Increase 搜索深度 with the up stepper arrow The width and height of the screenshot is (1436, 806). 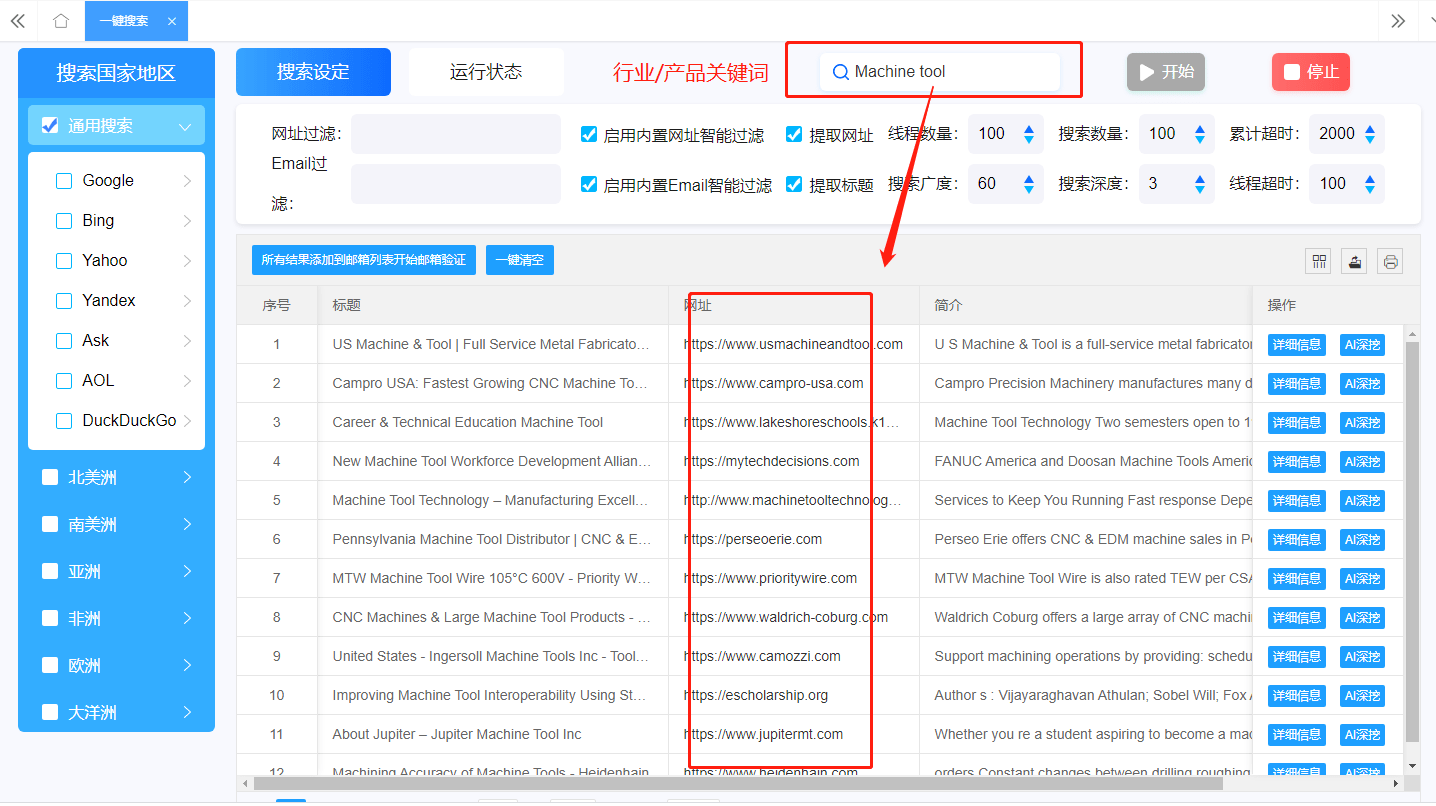(1200, 177)
